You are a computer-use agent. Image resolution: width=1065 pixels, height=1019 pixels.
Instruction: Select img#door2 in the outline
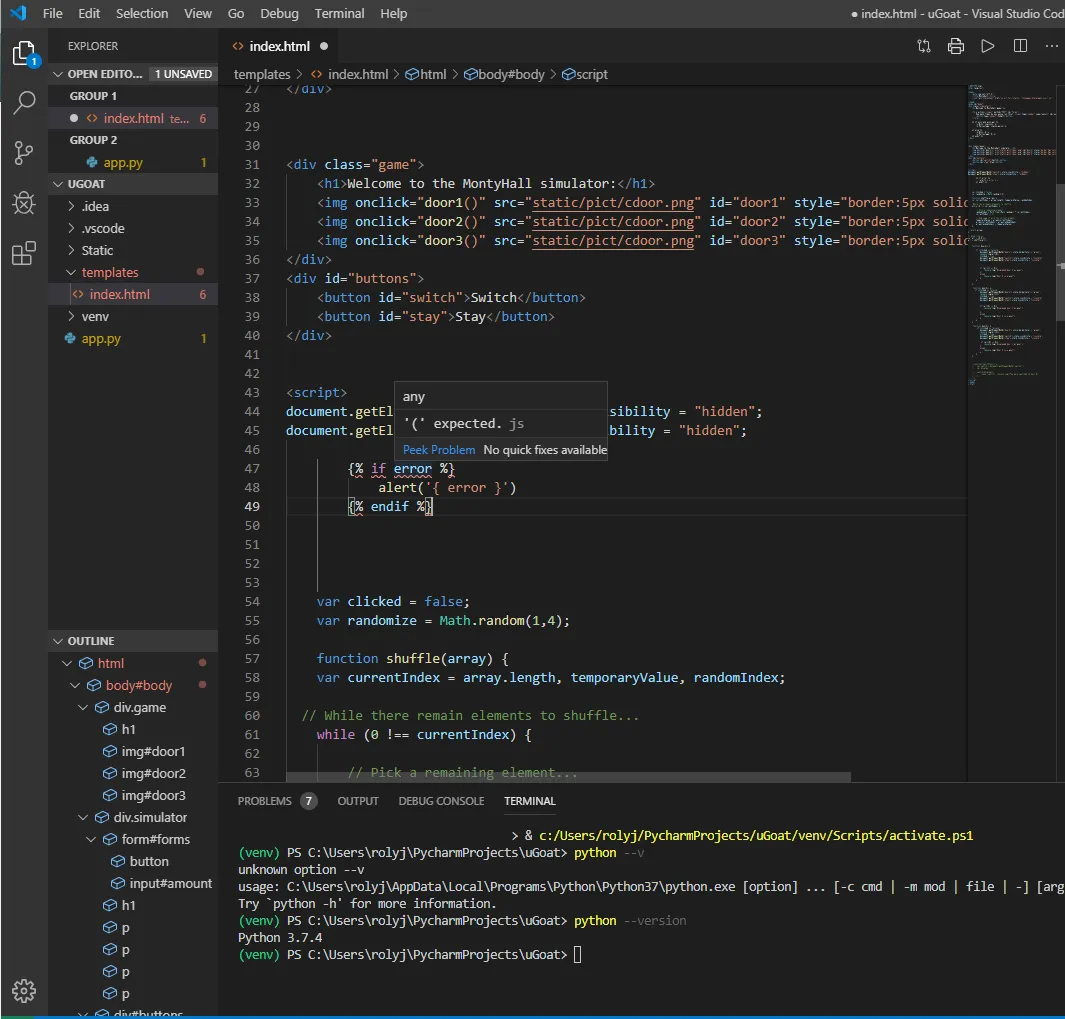(153, 773)
